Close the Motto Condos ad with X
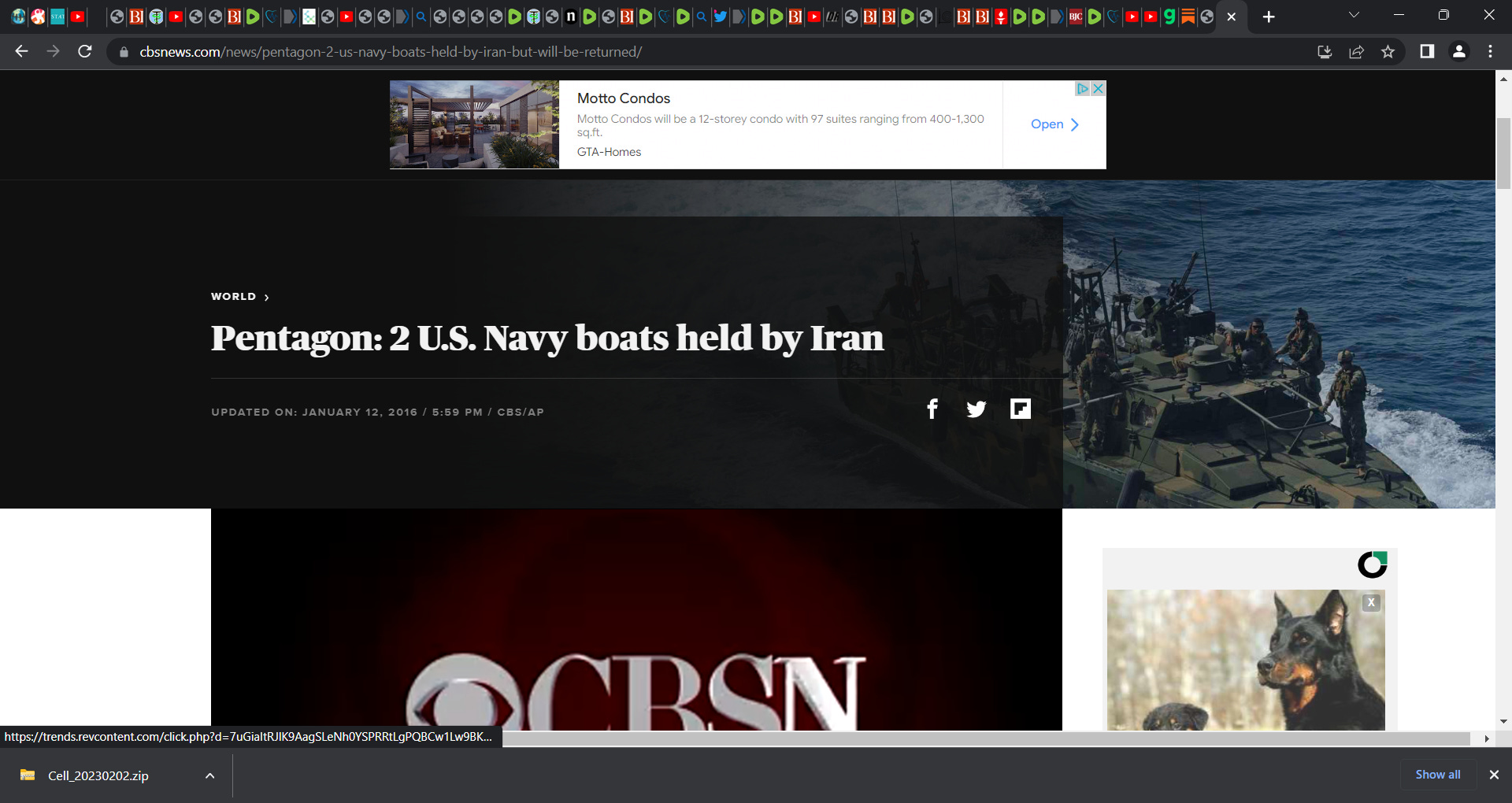1512x803 pixels. click(x=1098, y=88)
